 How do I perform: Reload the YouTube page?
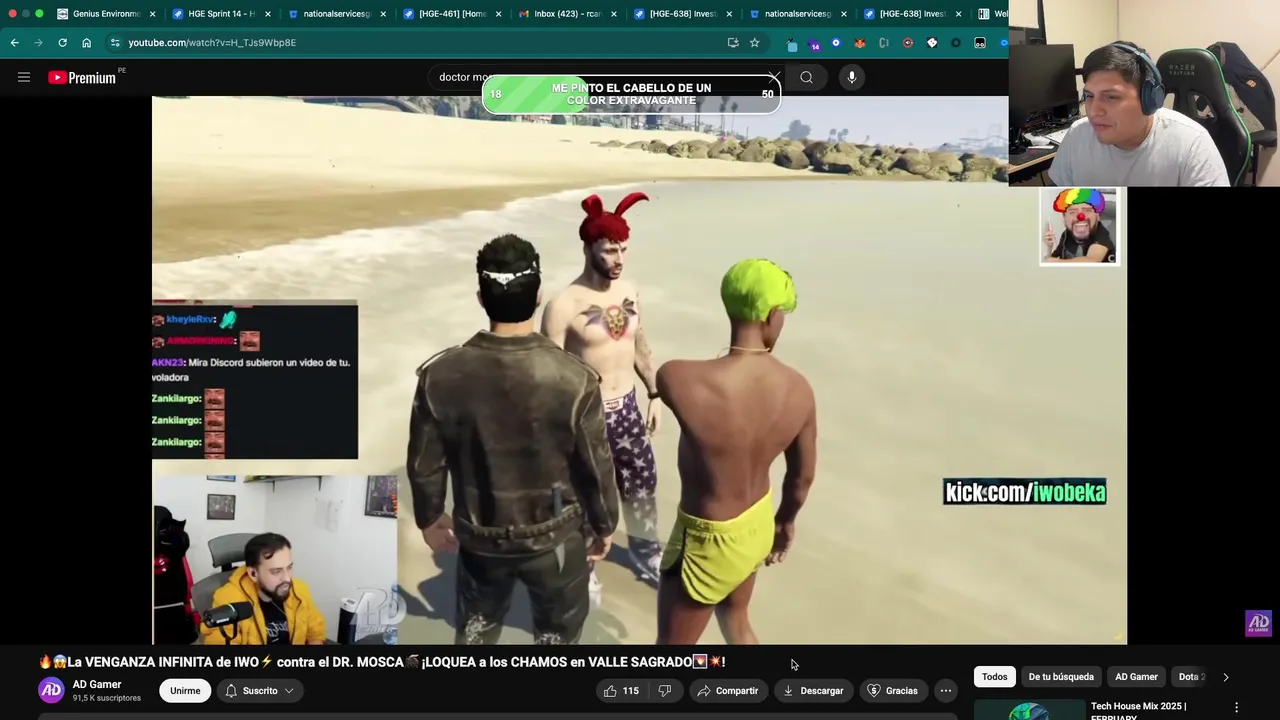(x=62, y=42)
